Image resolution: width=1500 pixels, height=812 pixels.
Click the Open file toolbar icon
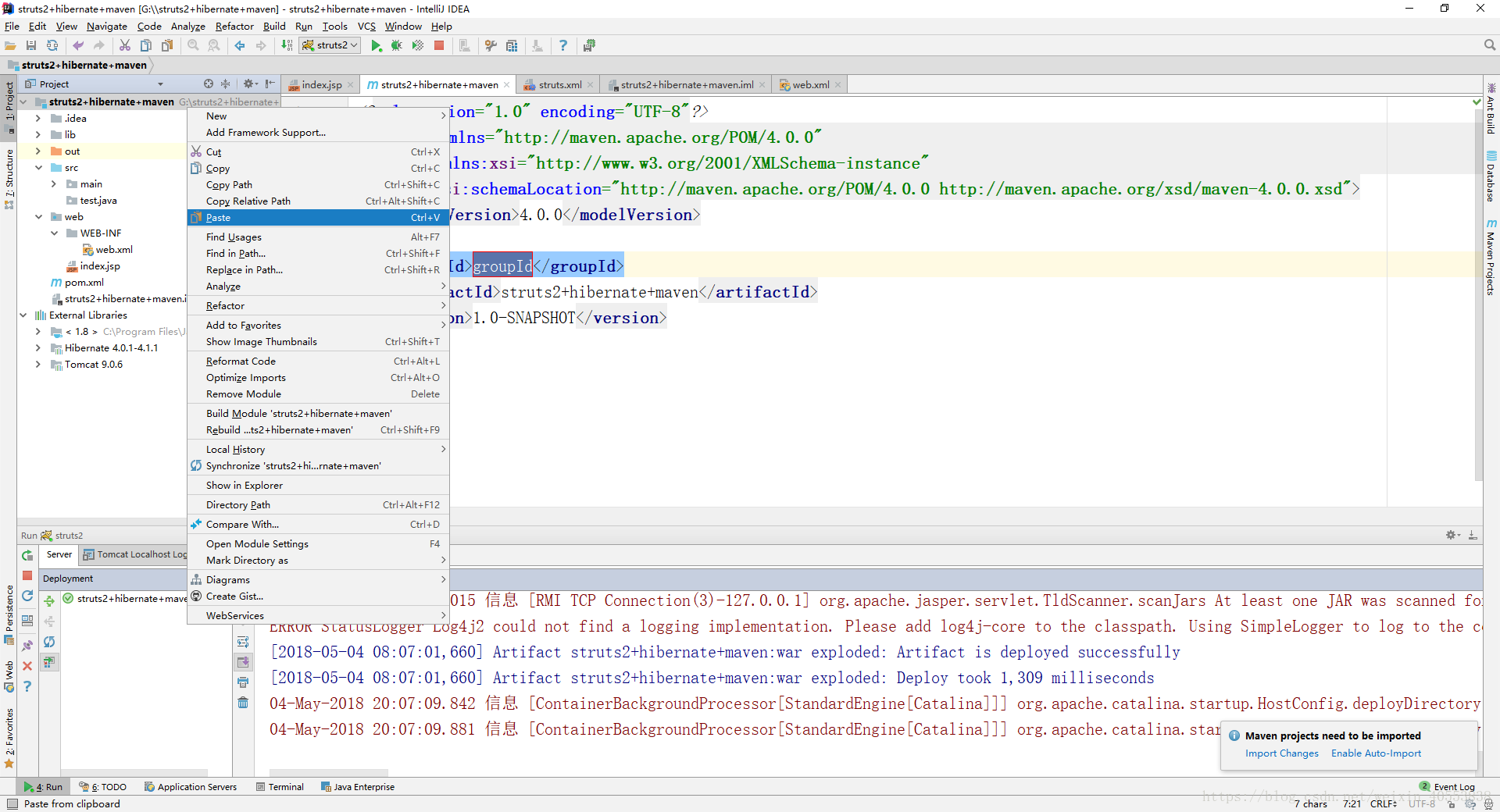(x=11, y=45)
